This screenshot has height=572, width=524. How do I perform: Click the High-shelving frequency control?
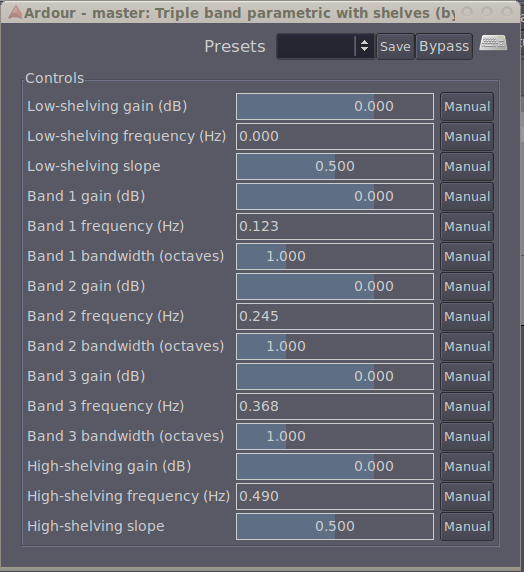[335, 496]
